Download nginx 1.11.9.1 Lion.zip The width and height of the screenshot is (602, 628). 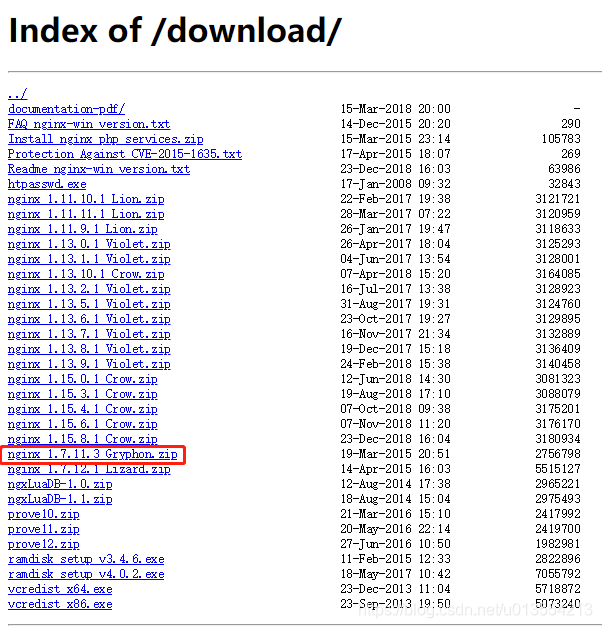83,229
